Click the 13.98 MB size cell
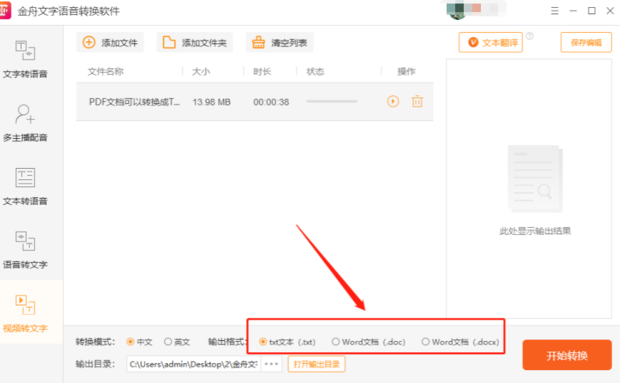The height and width of the screenshot is (383, 620). [x=212, y=102]
